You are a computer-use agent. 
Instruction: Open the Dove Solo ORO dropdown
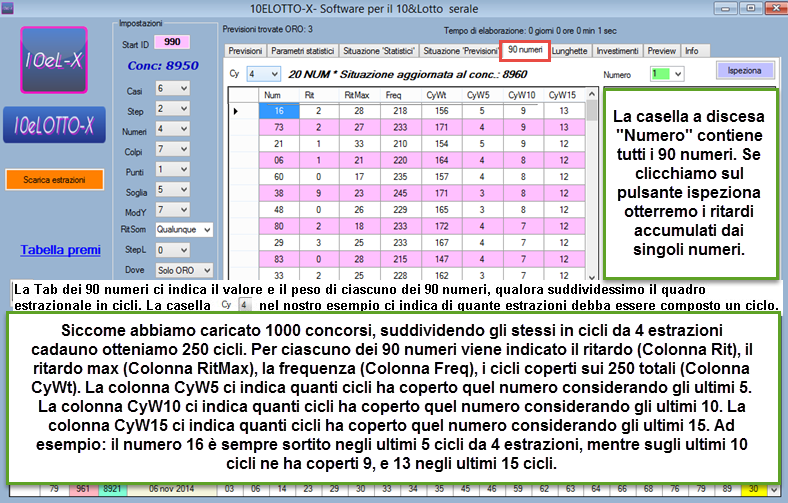(x=184, y=270)
